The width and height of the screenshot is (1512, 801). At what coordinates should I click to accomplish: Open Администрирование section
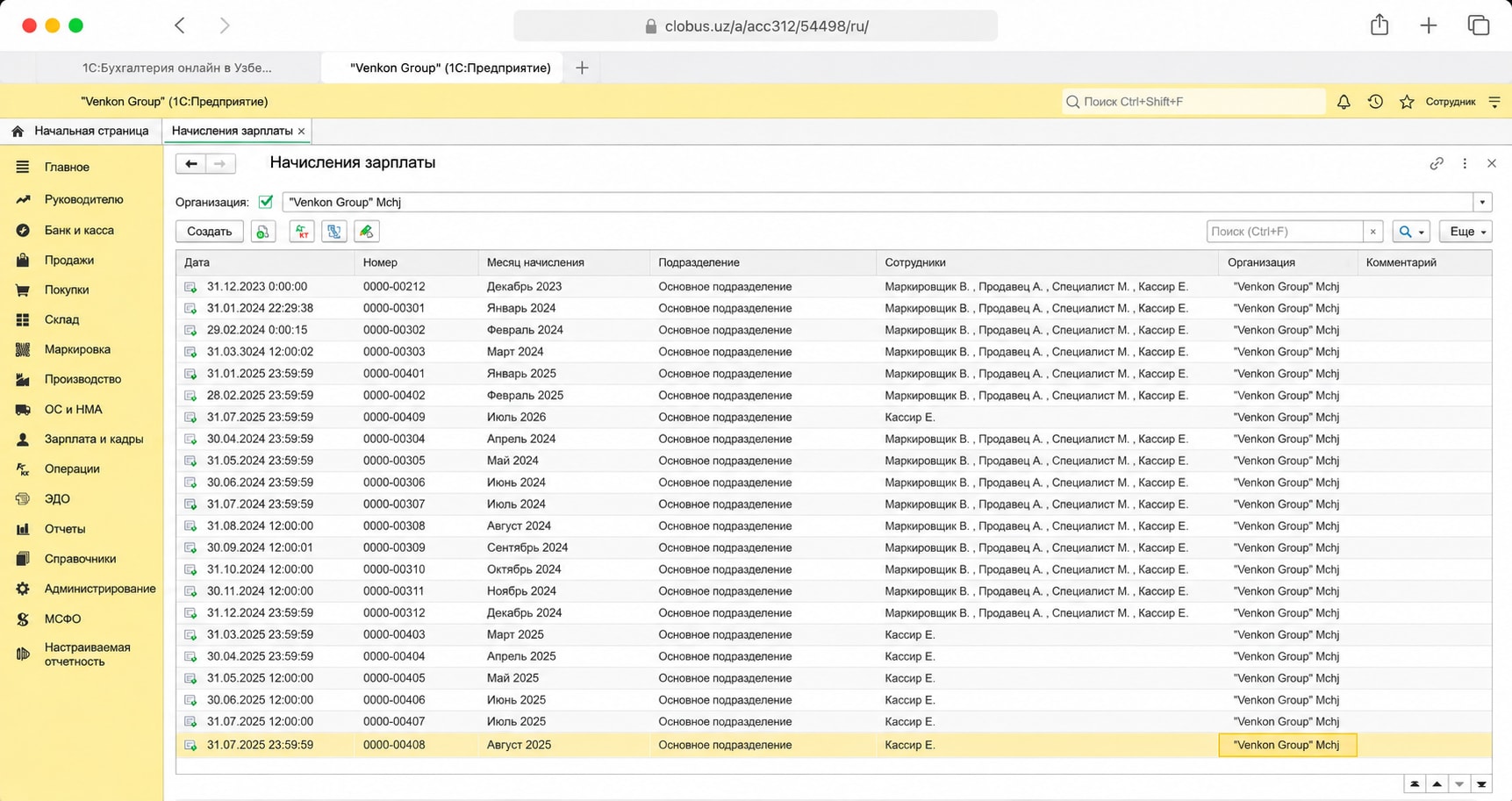(100, 589)
